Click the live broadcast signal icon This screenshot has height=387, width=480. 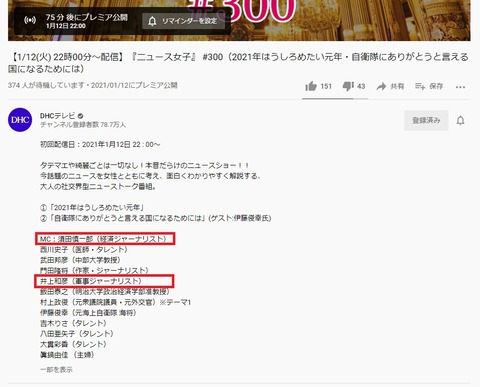(30, 21)
